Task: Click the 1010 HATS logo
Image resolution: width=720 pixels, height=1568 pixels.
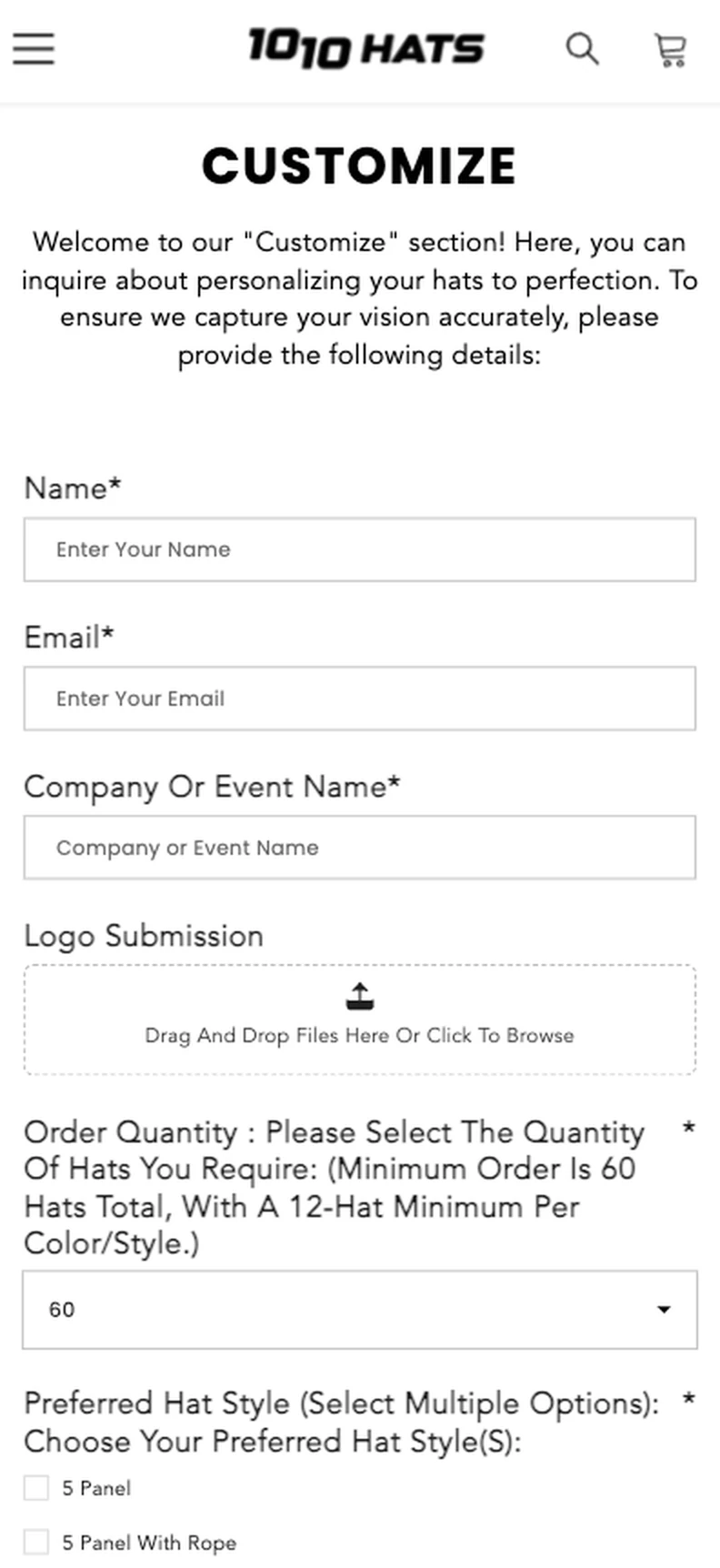Action: 365,48
